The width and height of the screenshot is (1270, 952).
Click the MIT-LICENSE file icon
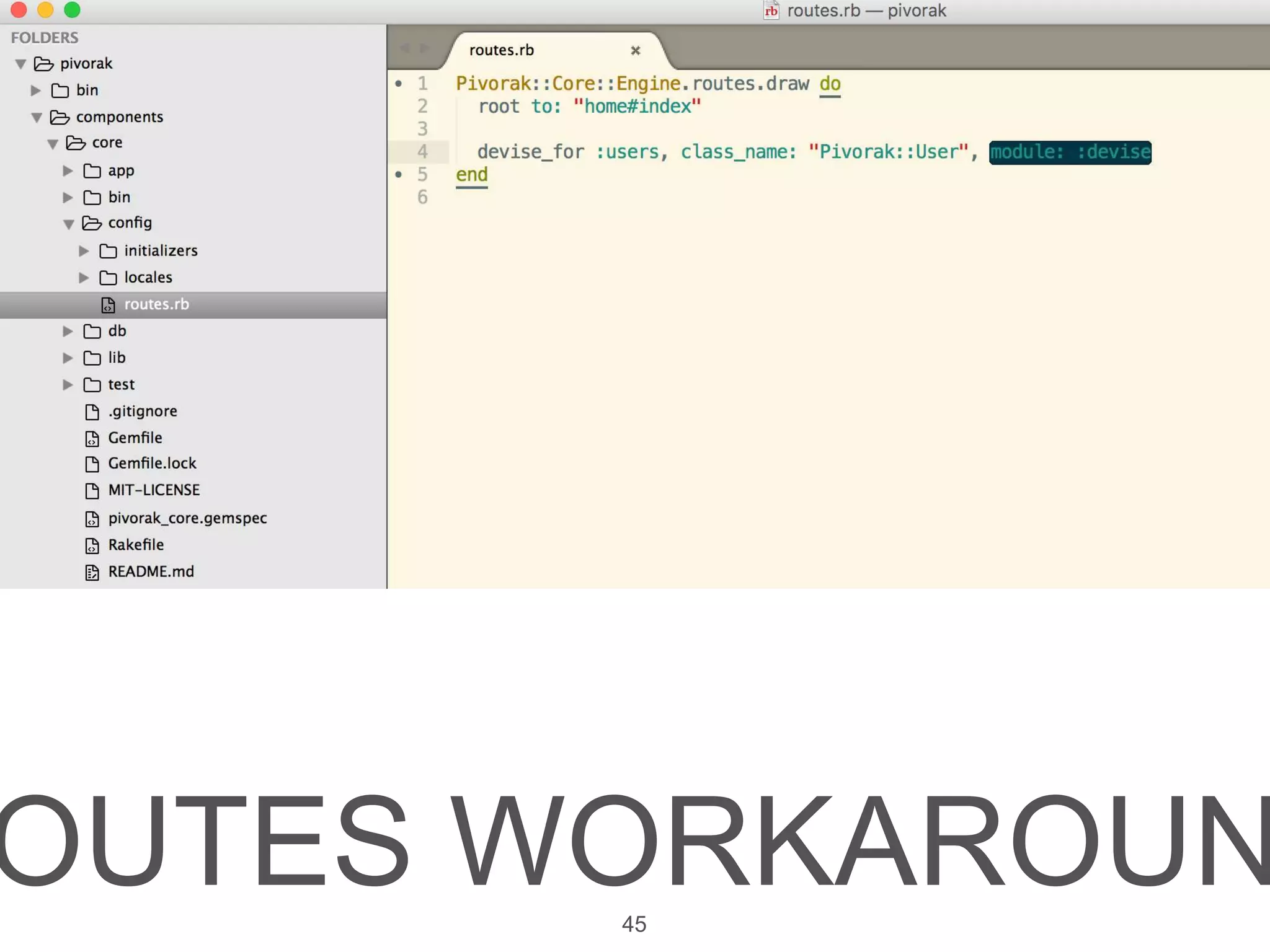coord(92,490)
